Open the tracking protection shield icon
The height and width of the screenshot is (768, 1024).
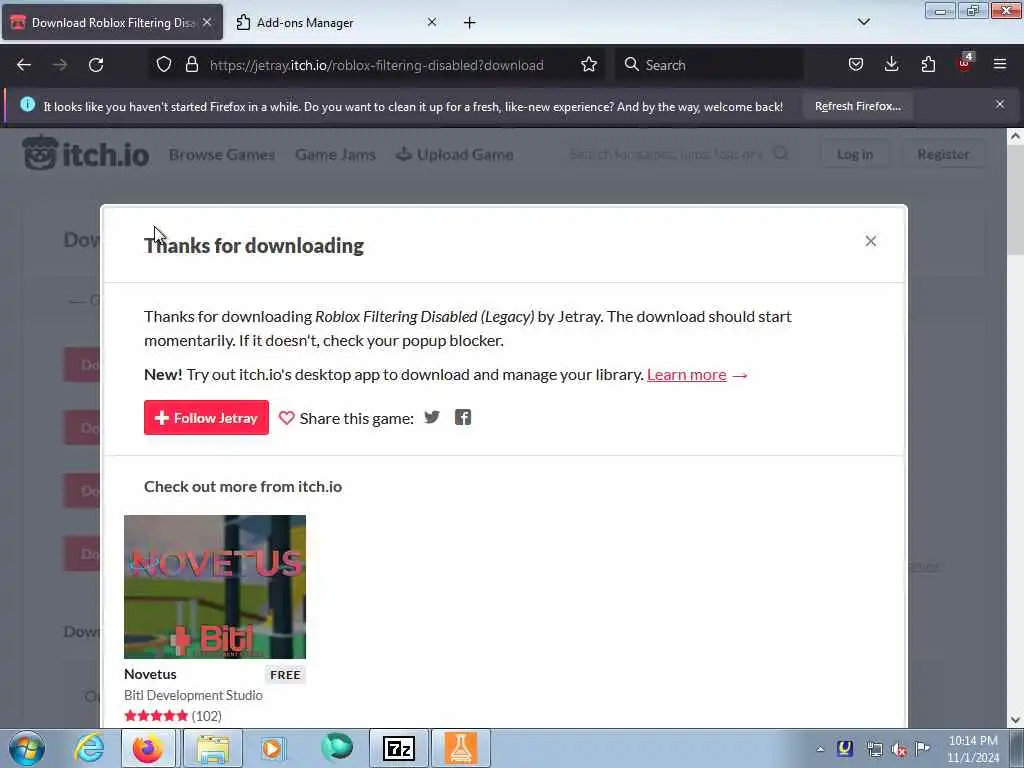[x=164, y=64]
